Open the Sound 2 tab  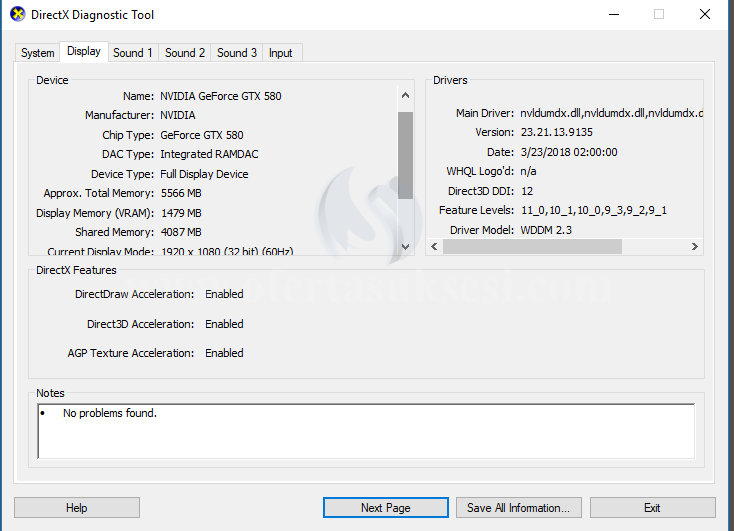pos(185,53)
